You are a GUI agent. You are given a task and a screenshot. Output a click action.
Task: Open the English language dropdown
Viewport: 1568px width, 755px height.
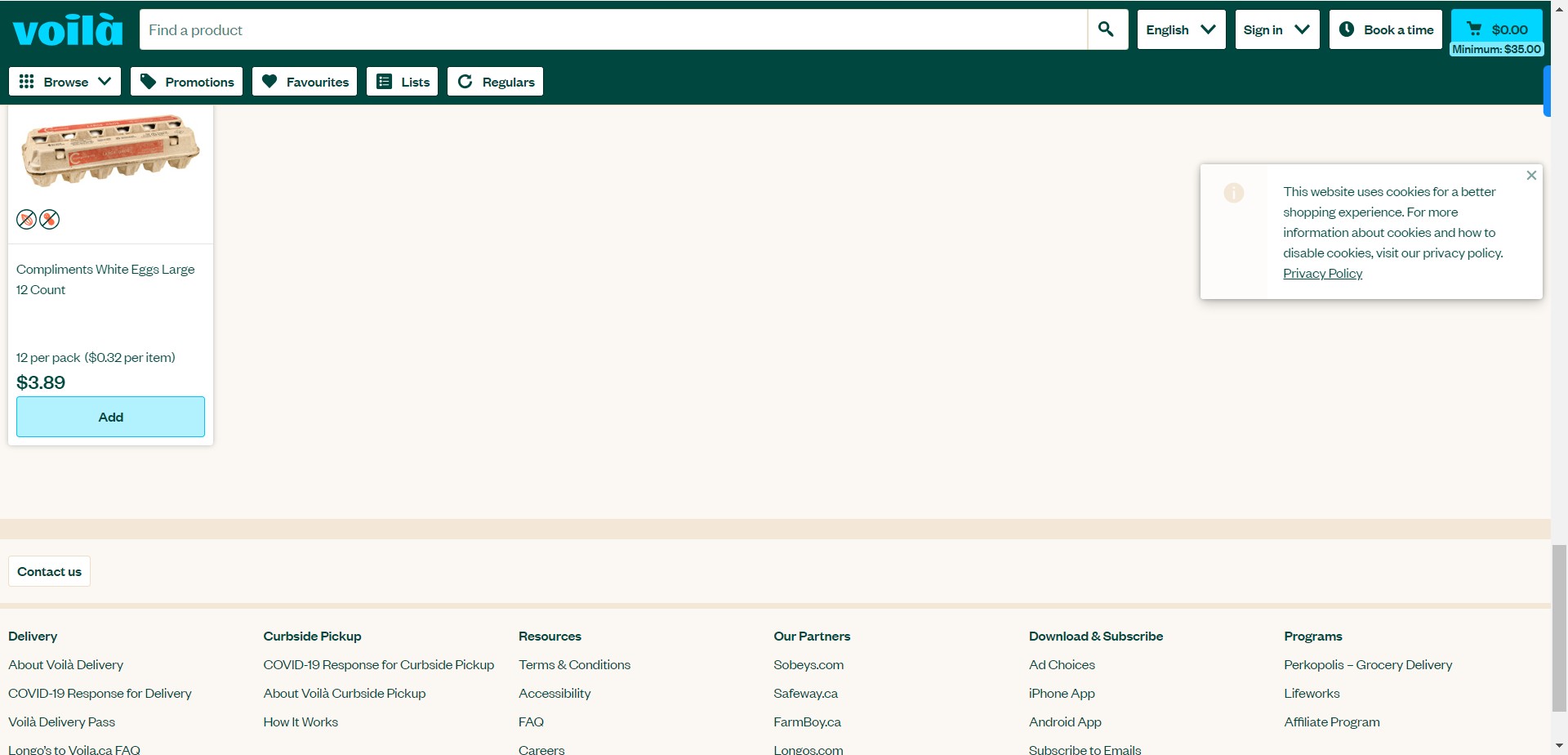1181,30
